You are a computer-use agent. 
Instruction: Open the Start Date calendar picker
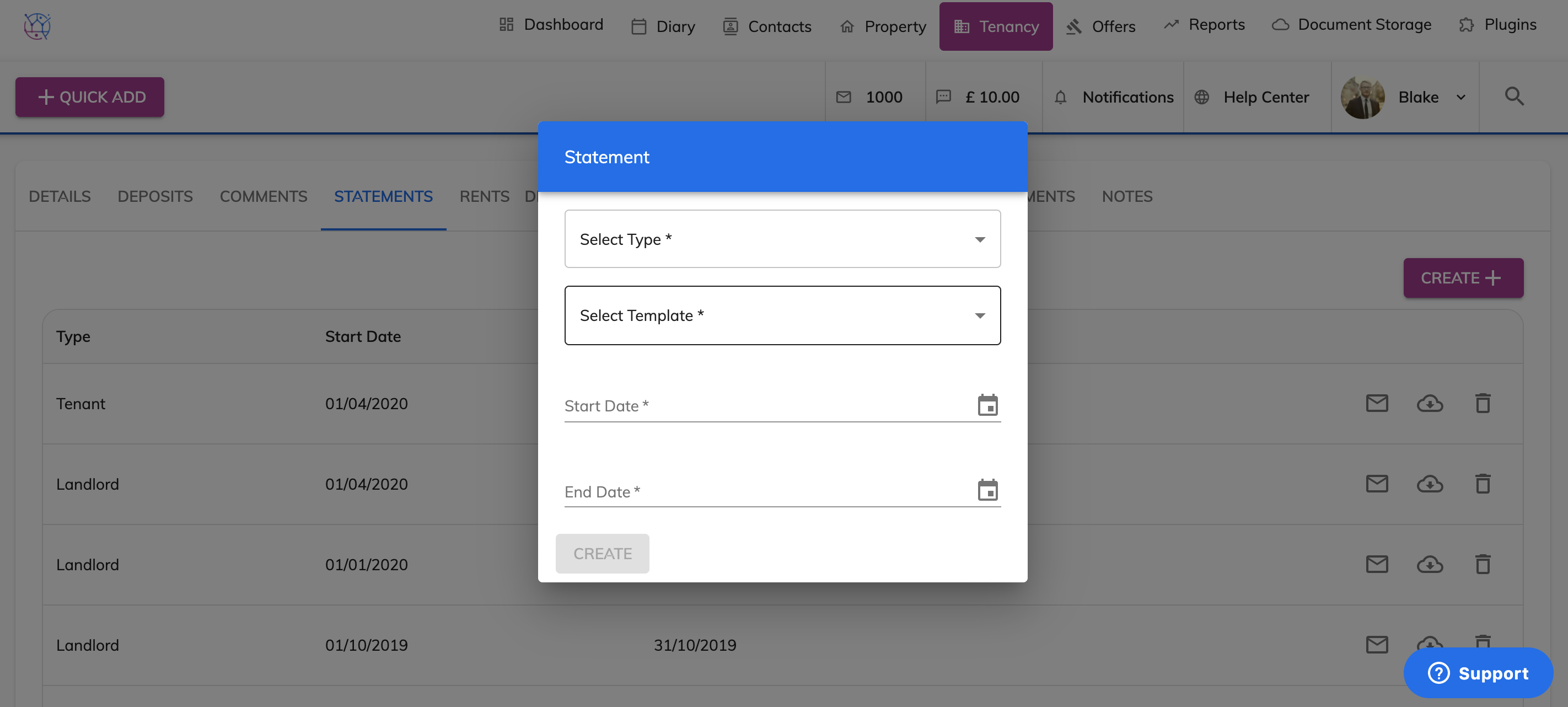[987, 405]
